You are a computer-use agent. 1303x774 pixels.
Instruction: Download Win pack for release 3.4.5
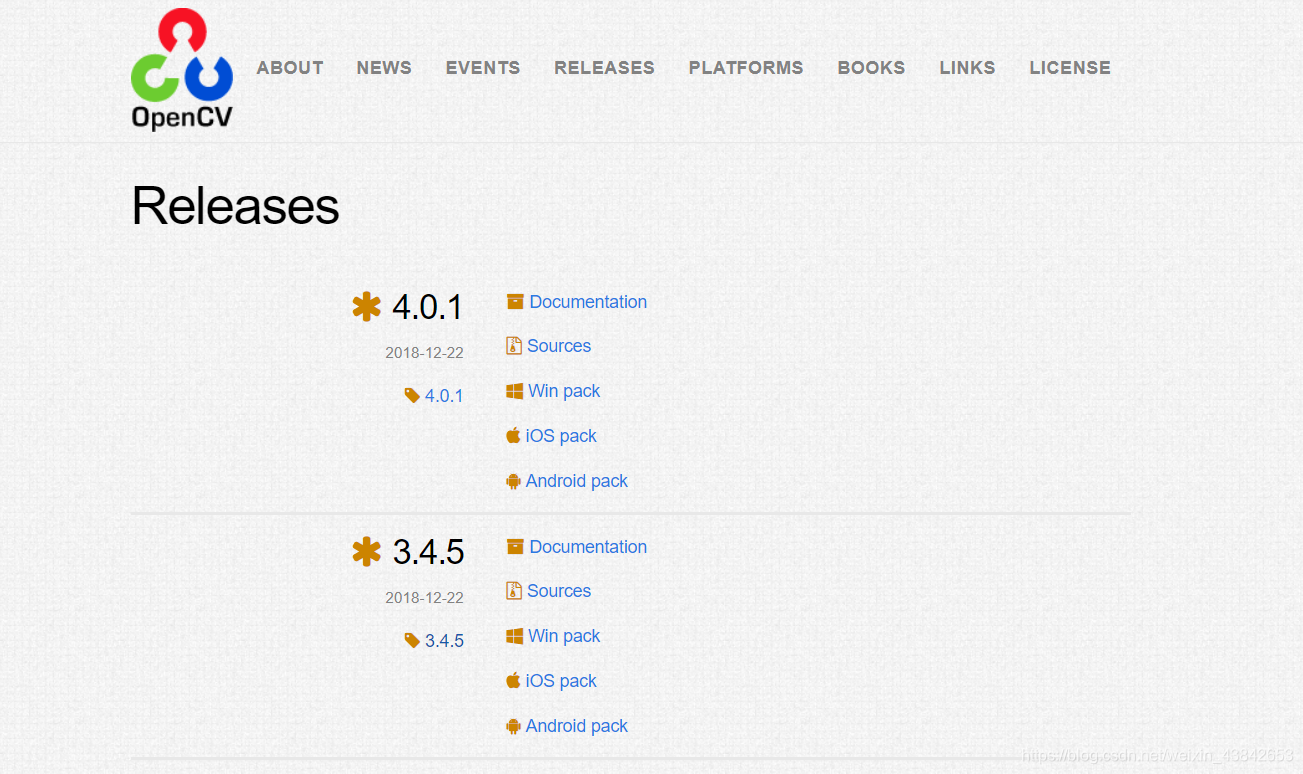[x=564, y=636]
